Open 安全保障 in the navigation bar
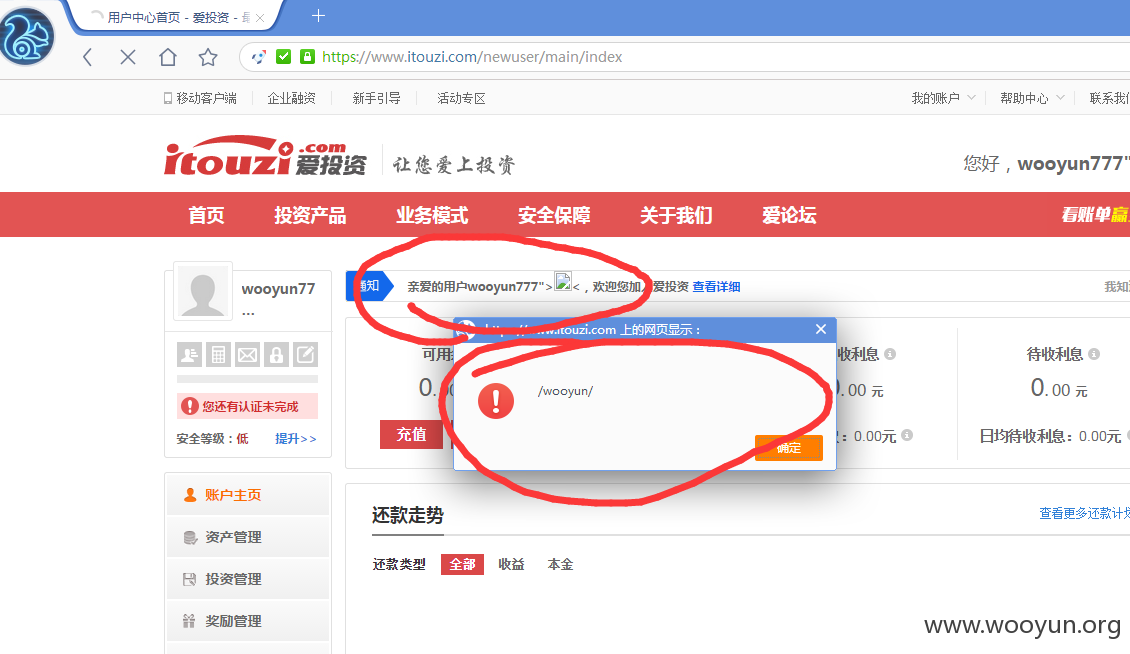Image resolution: width=1130 pixels, height=654 pixels. click(554, 215)
